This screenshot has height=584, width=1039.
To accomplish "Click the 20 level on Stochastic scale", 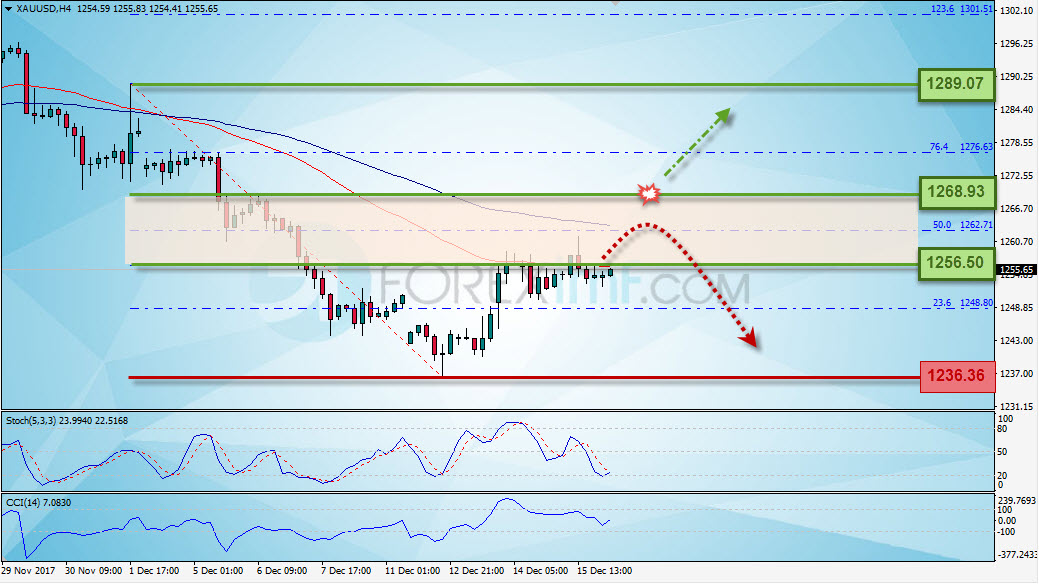I will [1003, 475].
